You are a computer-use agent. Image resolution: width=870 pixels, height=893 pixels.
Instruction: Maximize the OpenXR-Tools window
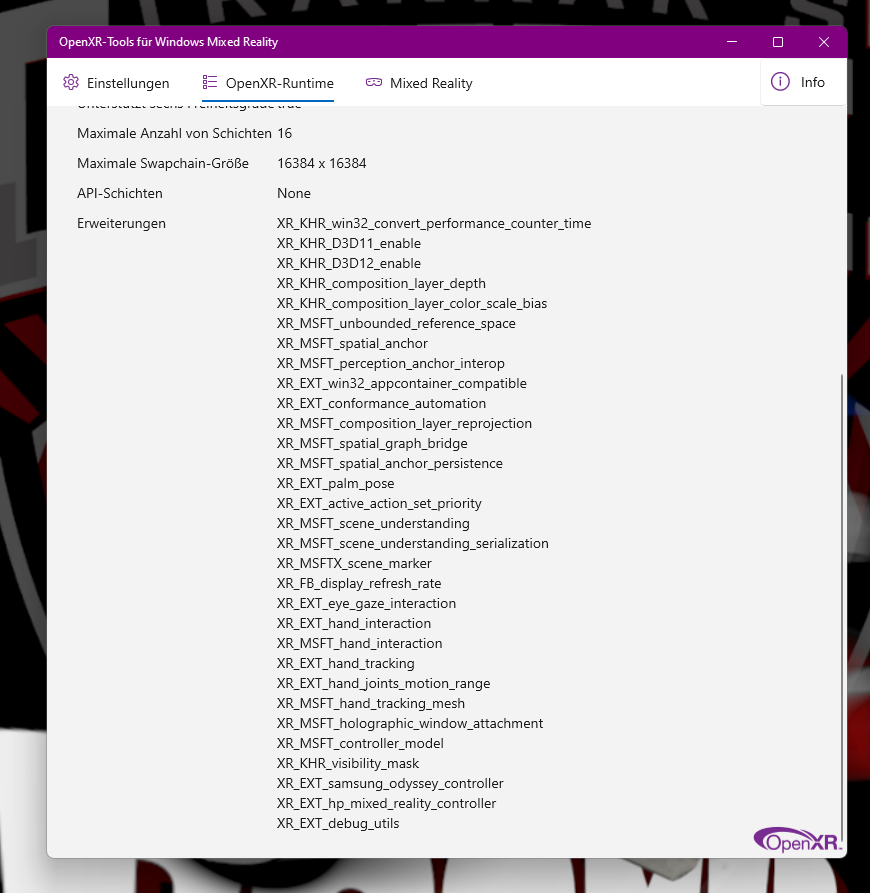click(x=778, y=42)
